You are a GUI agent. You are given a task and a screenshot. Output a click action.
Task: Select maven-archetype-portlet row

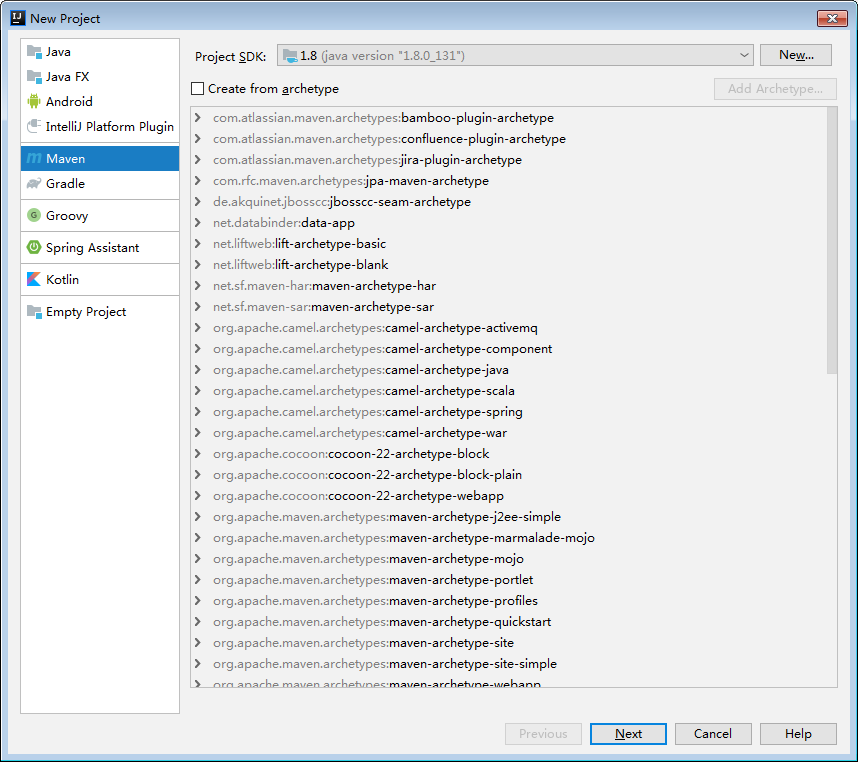509,579
